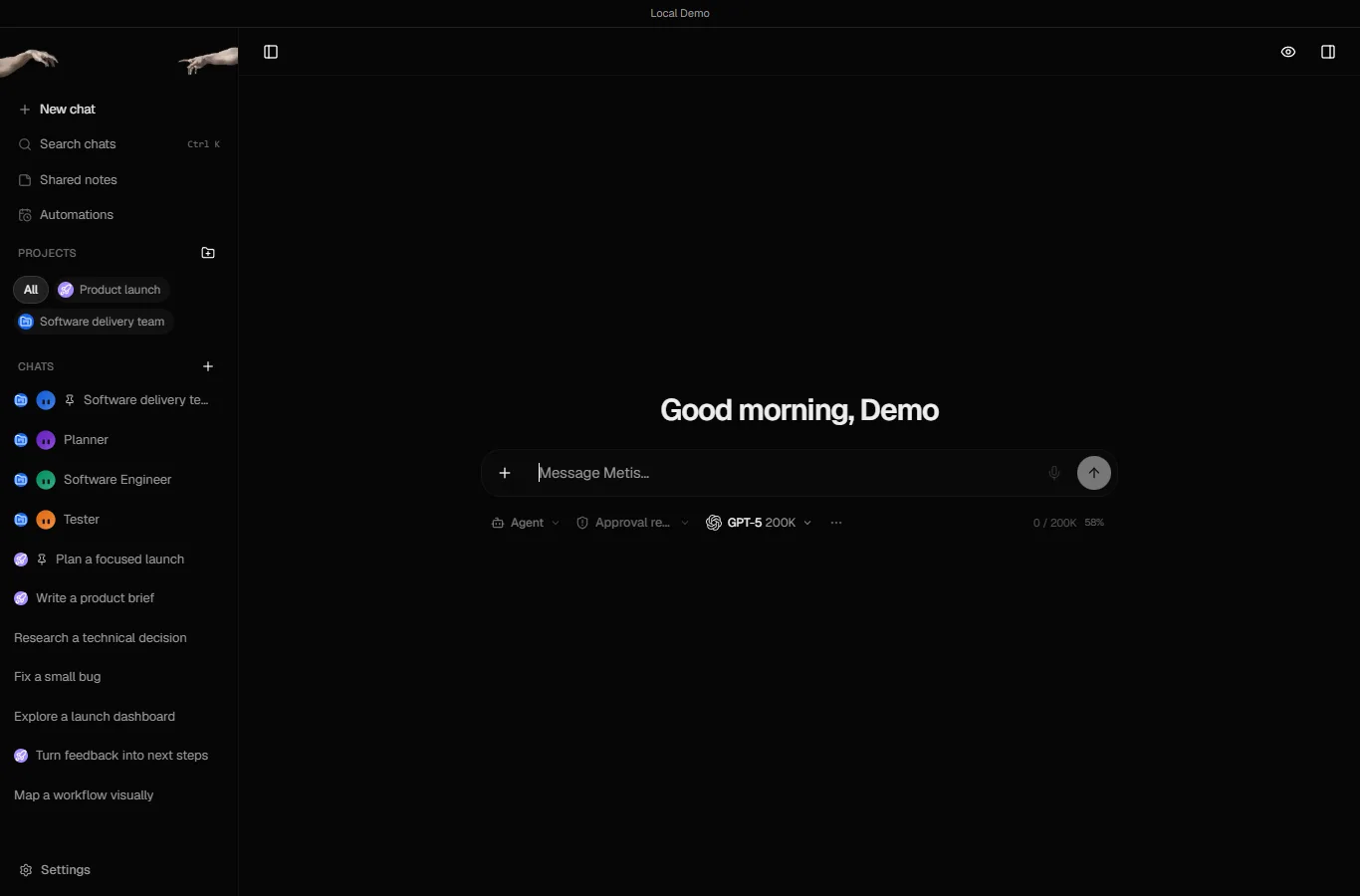Add a new project folder
The width and height of the screenshot is (1360, 896).
coord(208,253)
